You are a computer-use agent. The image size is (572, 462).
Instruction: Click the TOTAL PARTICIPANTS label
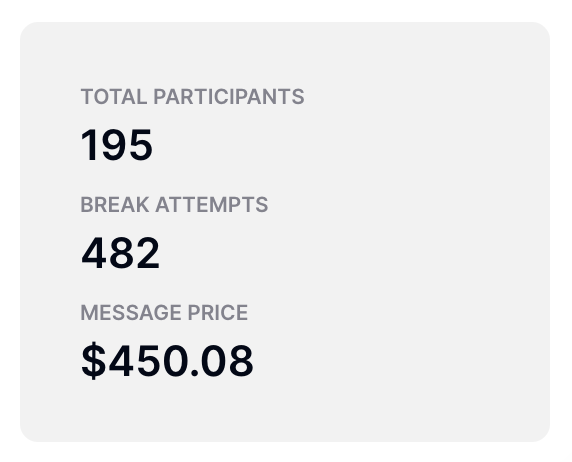(192, 97)
